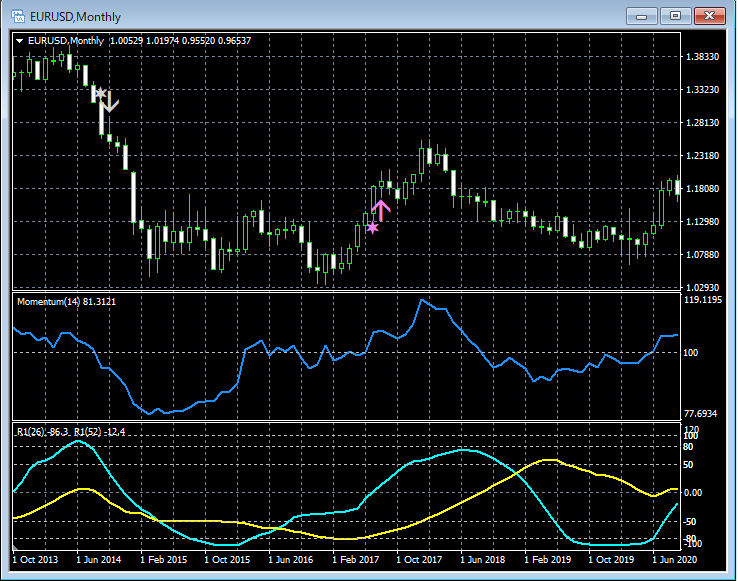738x581 pixels.
Task: Click the 1 Oct 2017 date label
Action: [420, 560]
